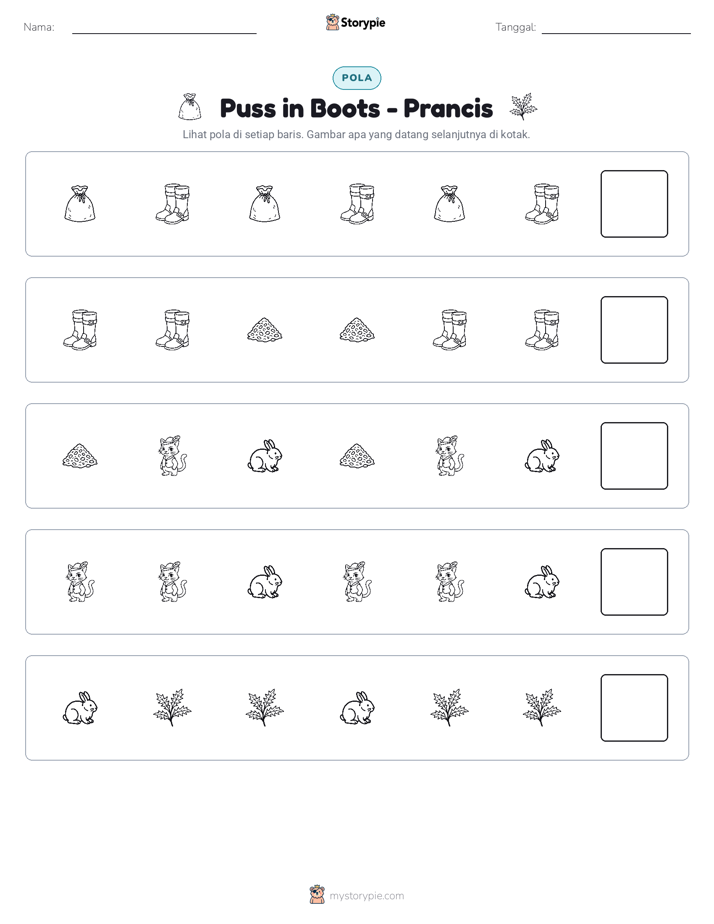The width and height of the screenshot is (714, 924).
Task: Click the sack icon beside the title
Action: click(x=190, y=107)
